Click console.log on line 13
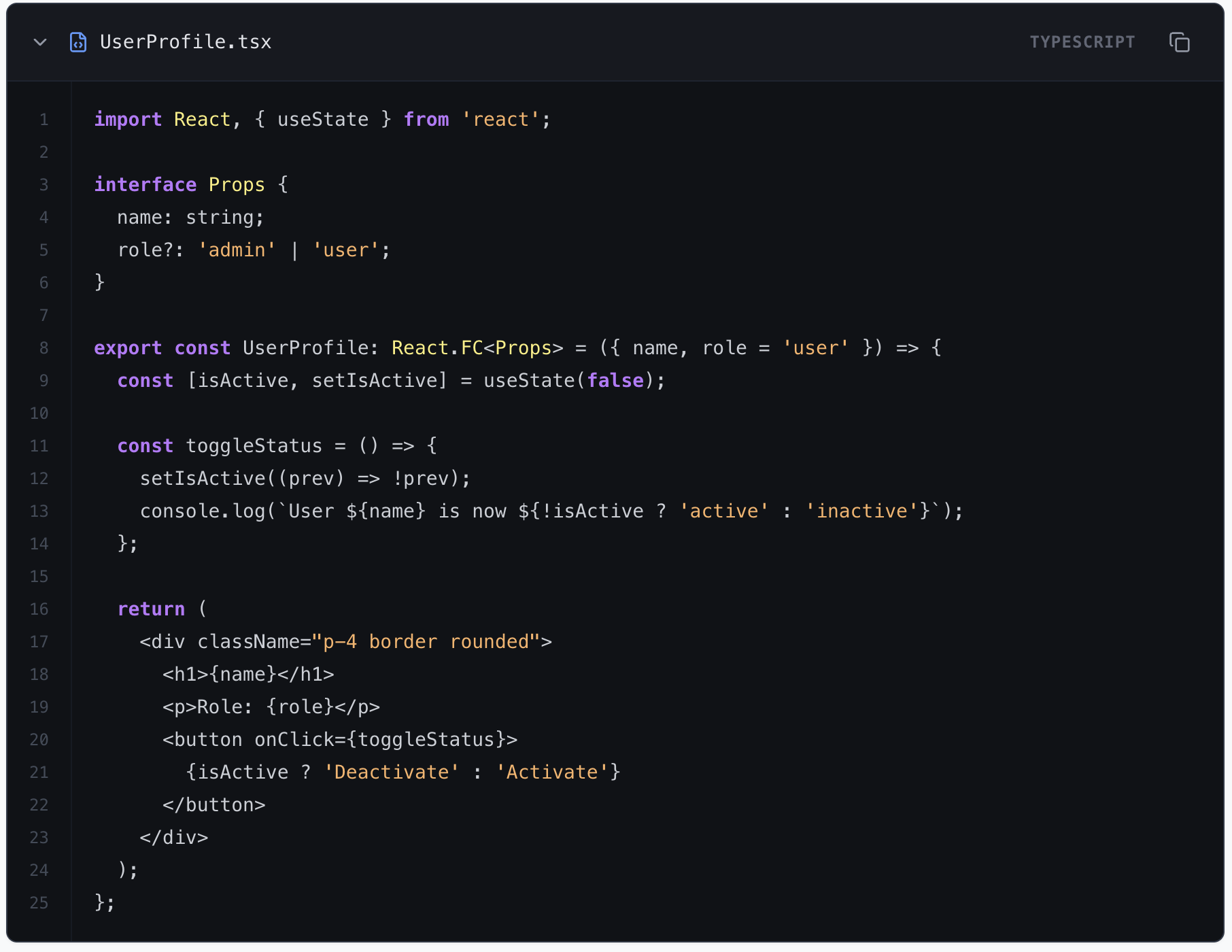The height and width of the screenshot is (952, 1232). tap(202, 511)
